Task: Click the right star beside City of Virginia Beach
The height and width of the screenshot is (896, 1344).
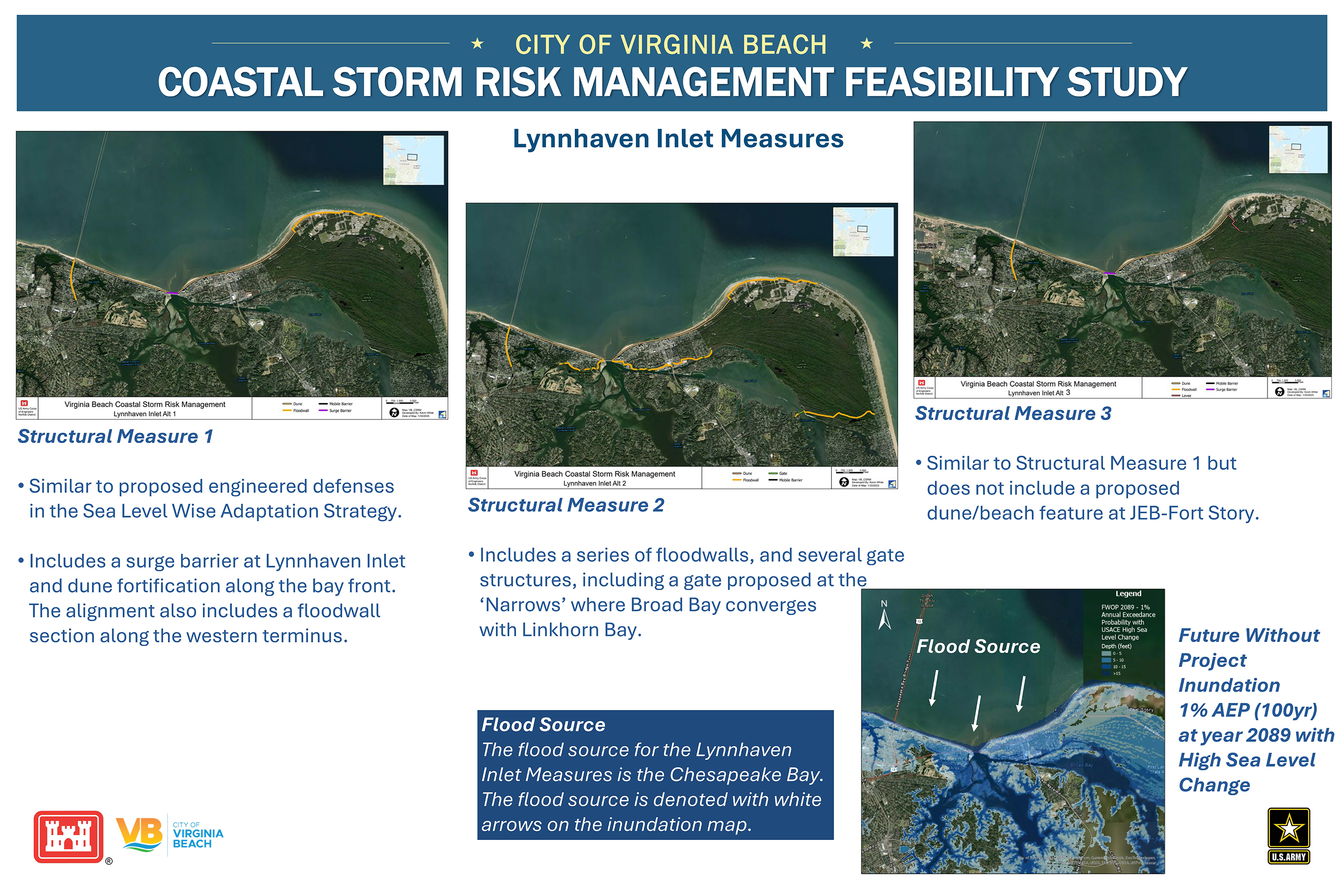Action: point(866,43)
